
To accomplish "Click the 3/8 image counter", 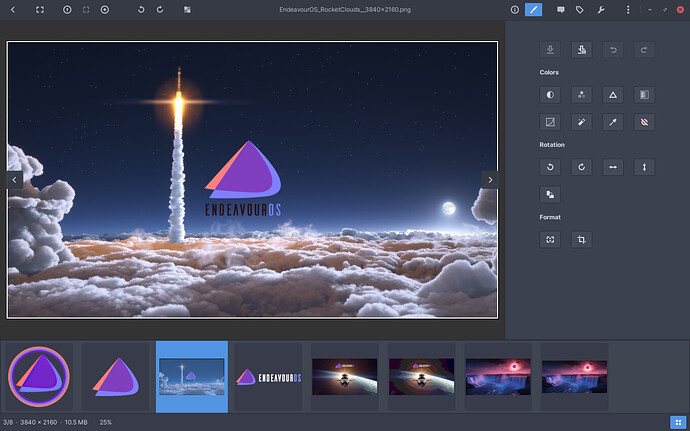I will [8, 422].
